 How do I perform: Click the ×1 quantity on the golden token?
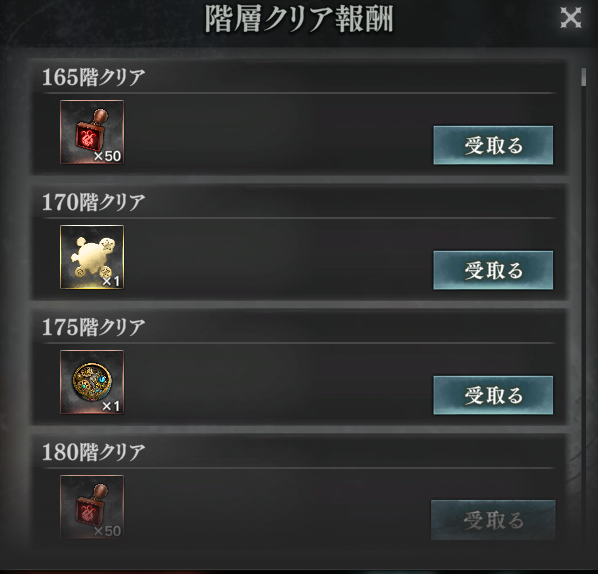pyautogui.click(x=111, y=281)
